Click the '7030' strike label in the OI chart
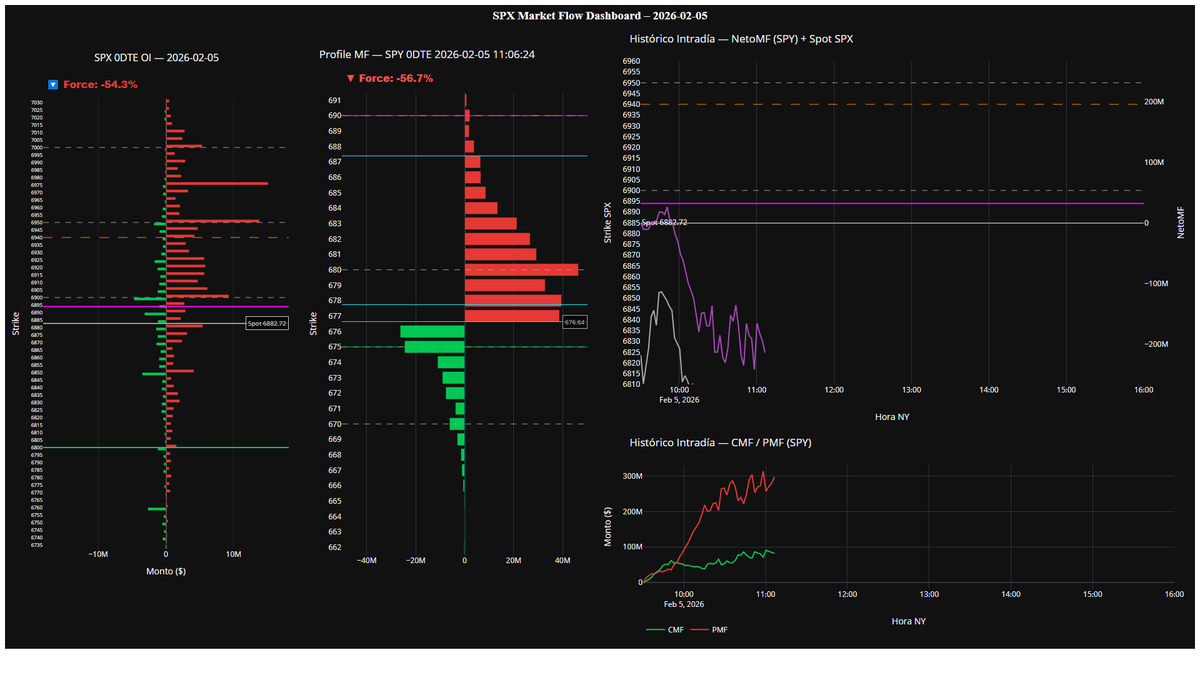Viewport: 1200px width, 675px height. [36, 103]
